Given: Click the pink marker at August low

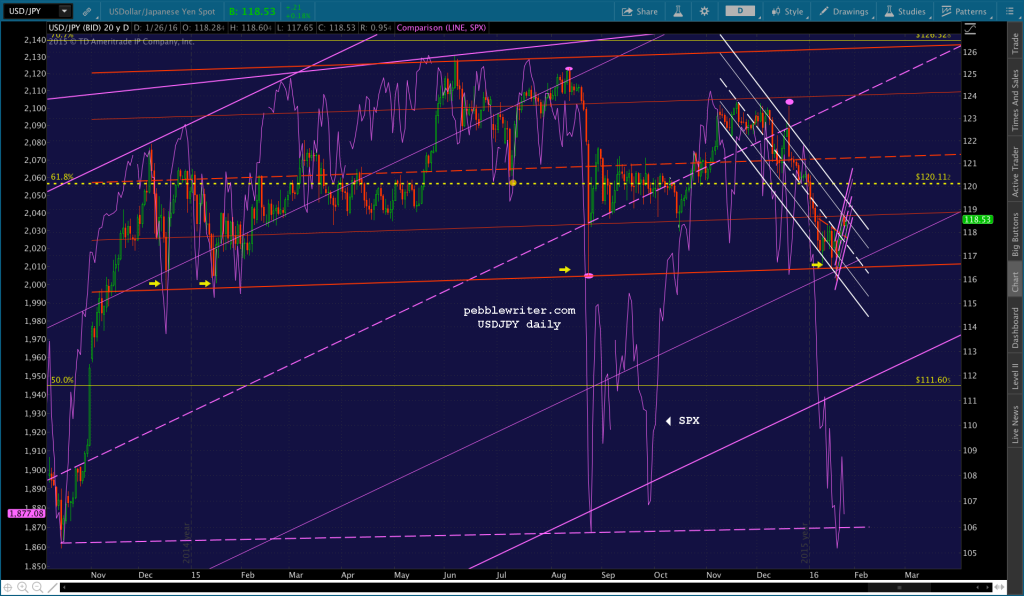Looking at the screenshot, I should click(588, 276).
